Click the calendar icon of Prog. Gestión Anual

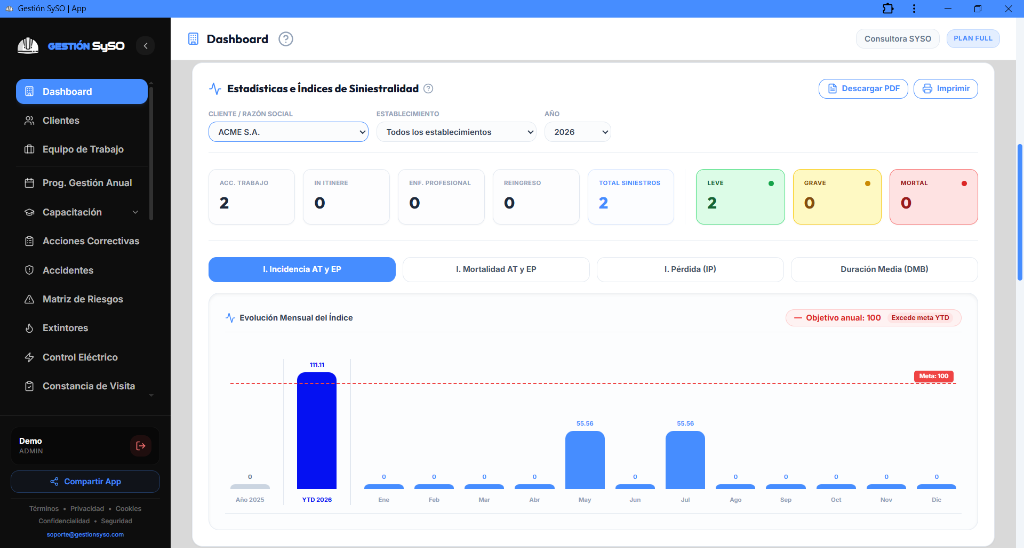coord(29,183)
